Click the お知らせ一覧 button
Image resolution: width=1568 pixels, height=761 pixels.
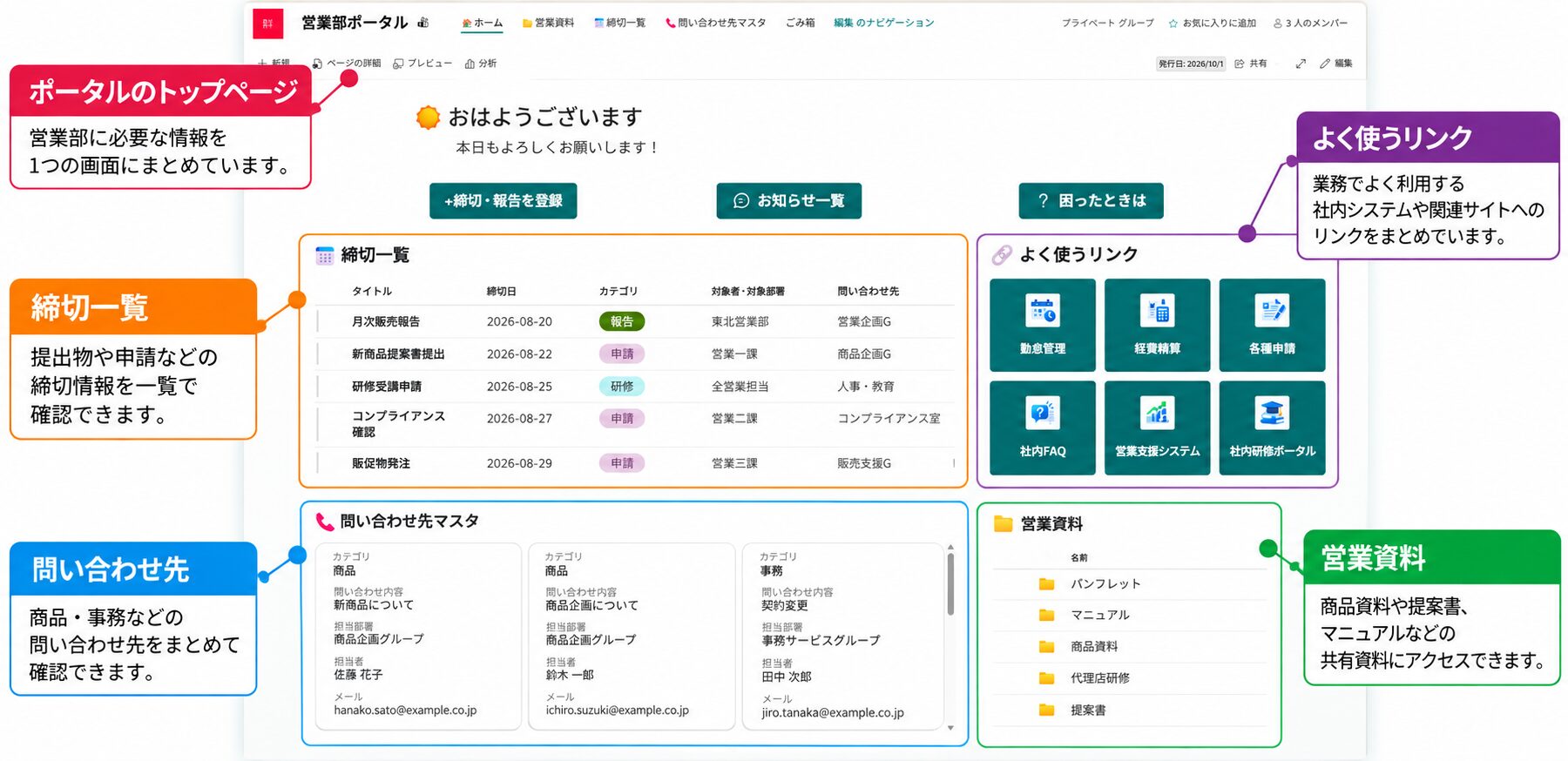coord(789,200)
